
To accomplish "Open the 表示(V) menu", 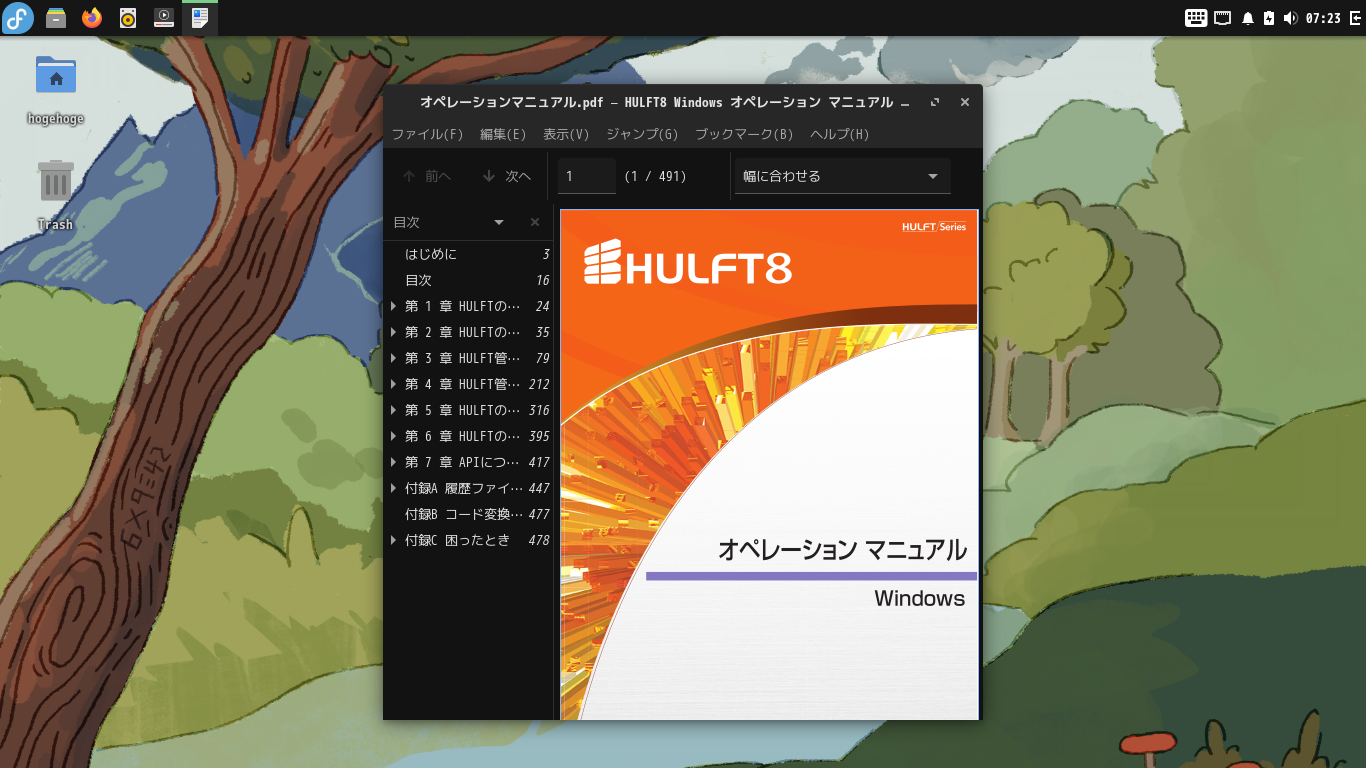I will [x=566, y=134].
